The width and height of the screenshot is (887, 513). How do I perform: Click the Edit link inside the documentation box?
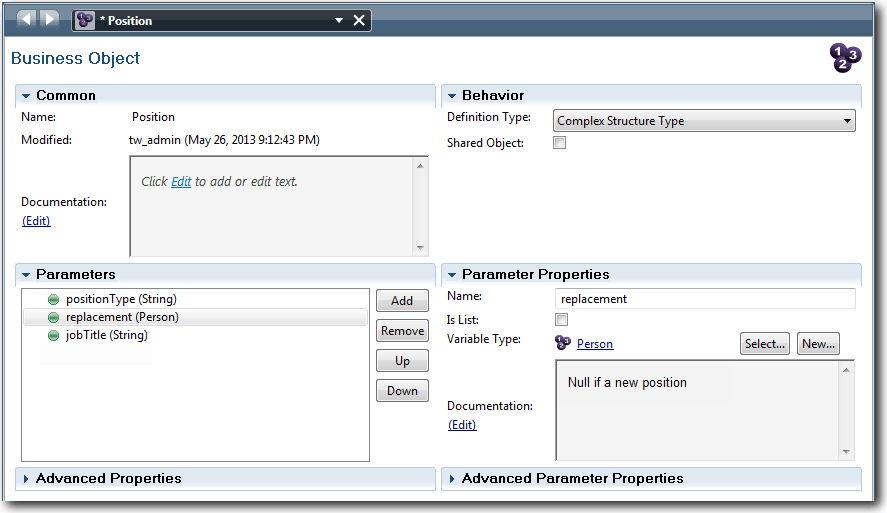click(181, 182)
